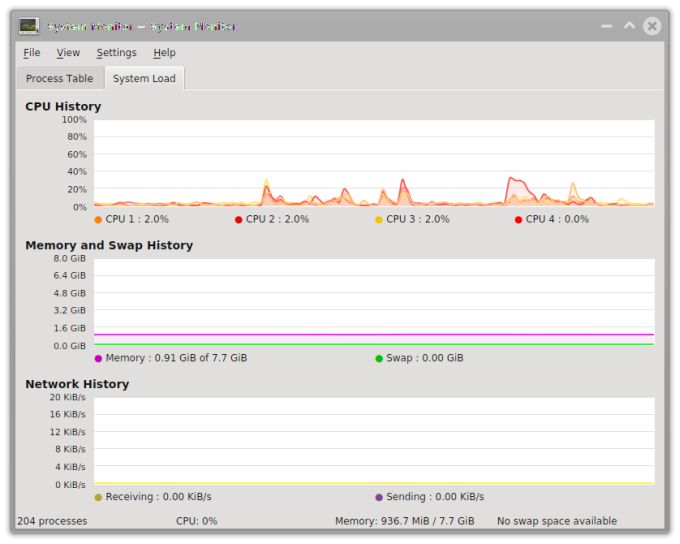
Task: Click 'Memory: 936.7 MiB / 7.7 GiB' status entry
Action: pos(405,521)
